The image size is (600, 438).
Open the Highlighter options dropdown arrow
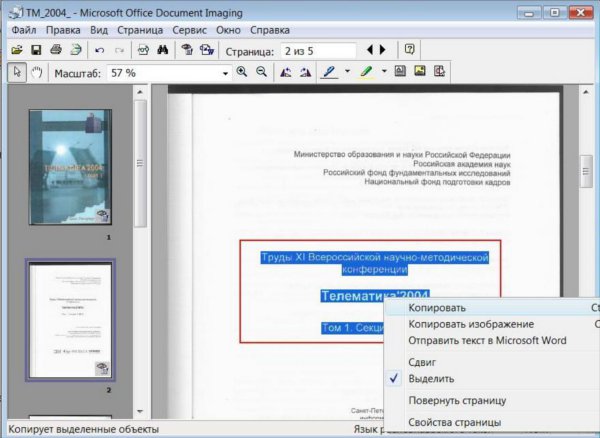pyautogui.click(x=384, y=71)
